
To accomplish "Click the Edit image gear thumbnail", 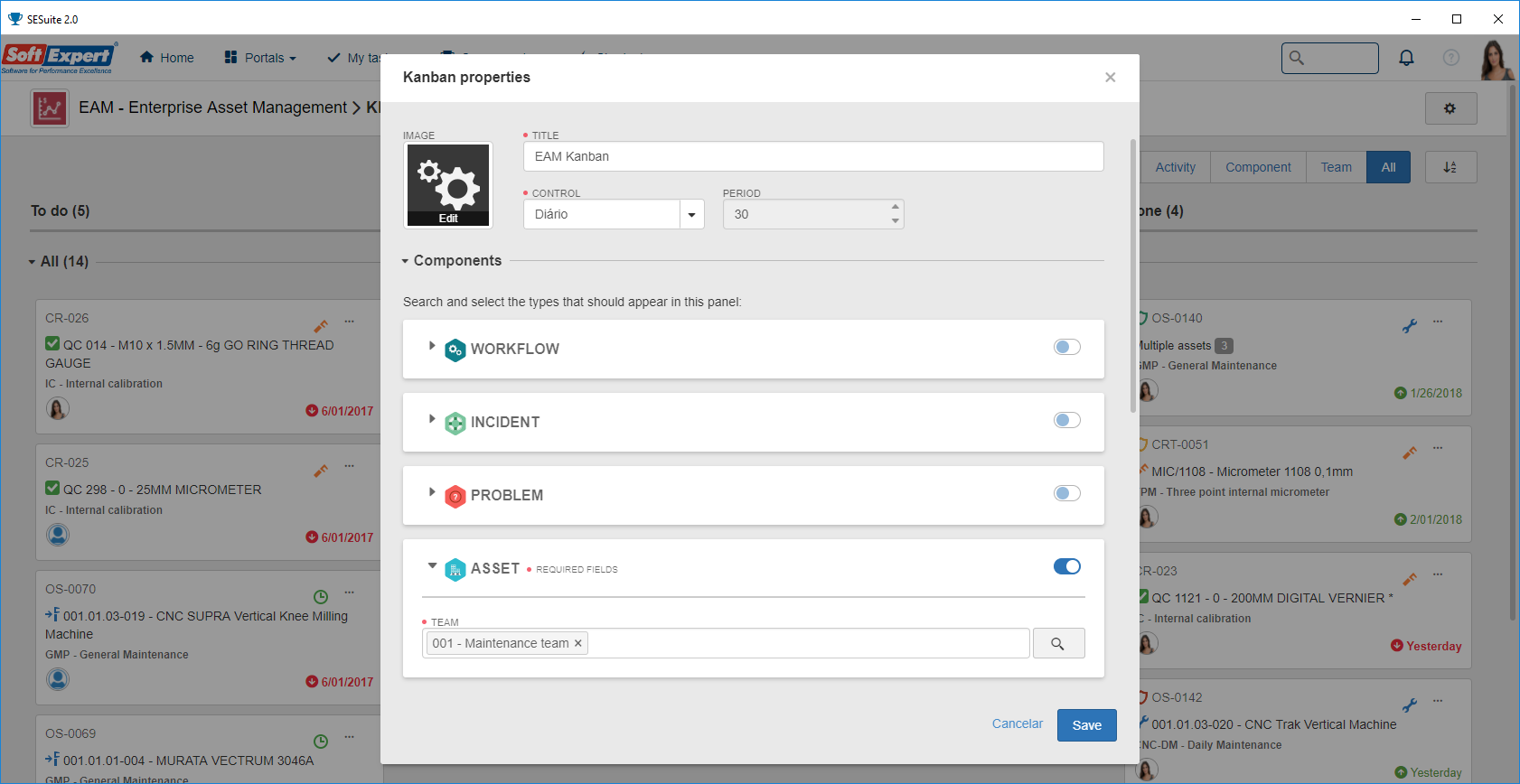I will pos(448,185).
